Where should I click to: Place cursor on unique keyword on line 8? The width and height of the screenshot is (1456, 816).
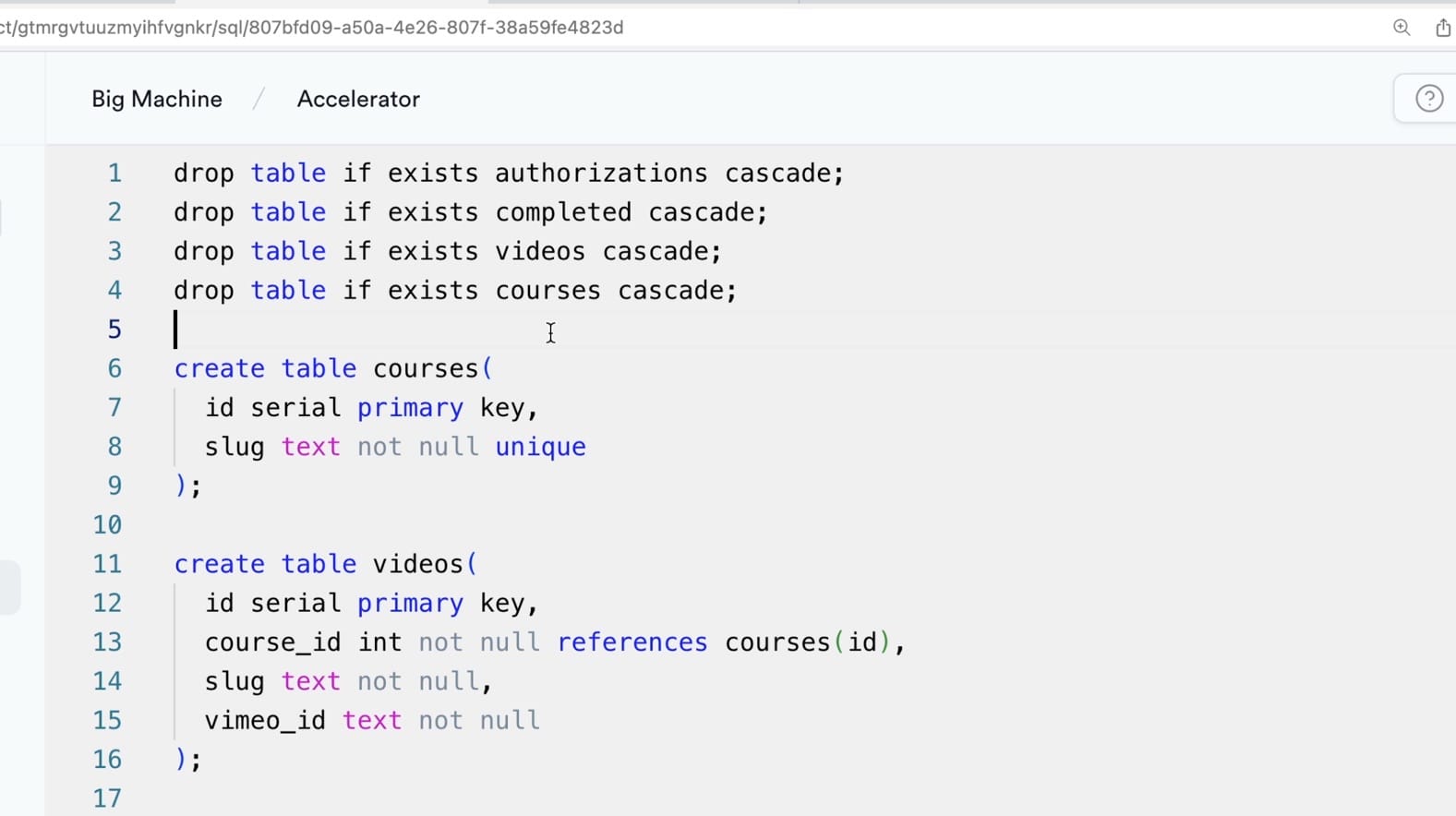[540, 447]
